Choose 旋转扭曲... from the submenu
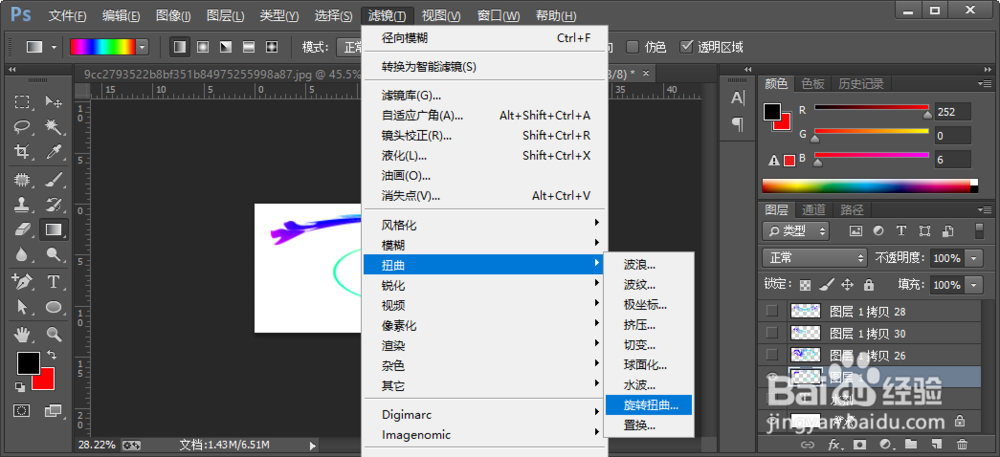 [649, 404]
